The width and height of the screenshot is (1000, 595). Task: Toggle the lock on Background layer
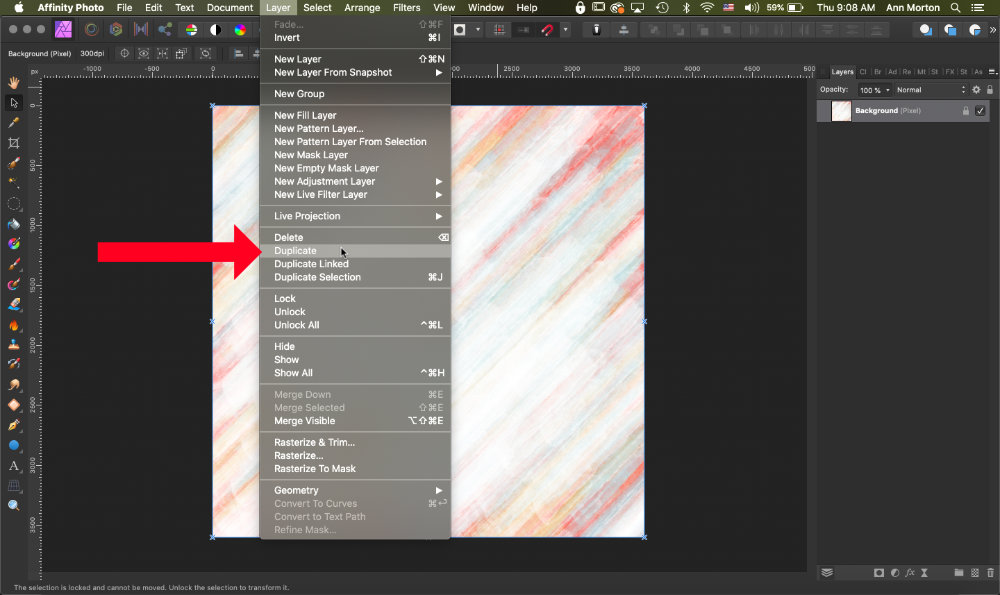[965, 111]
